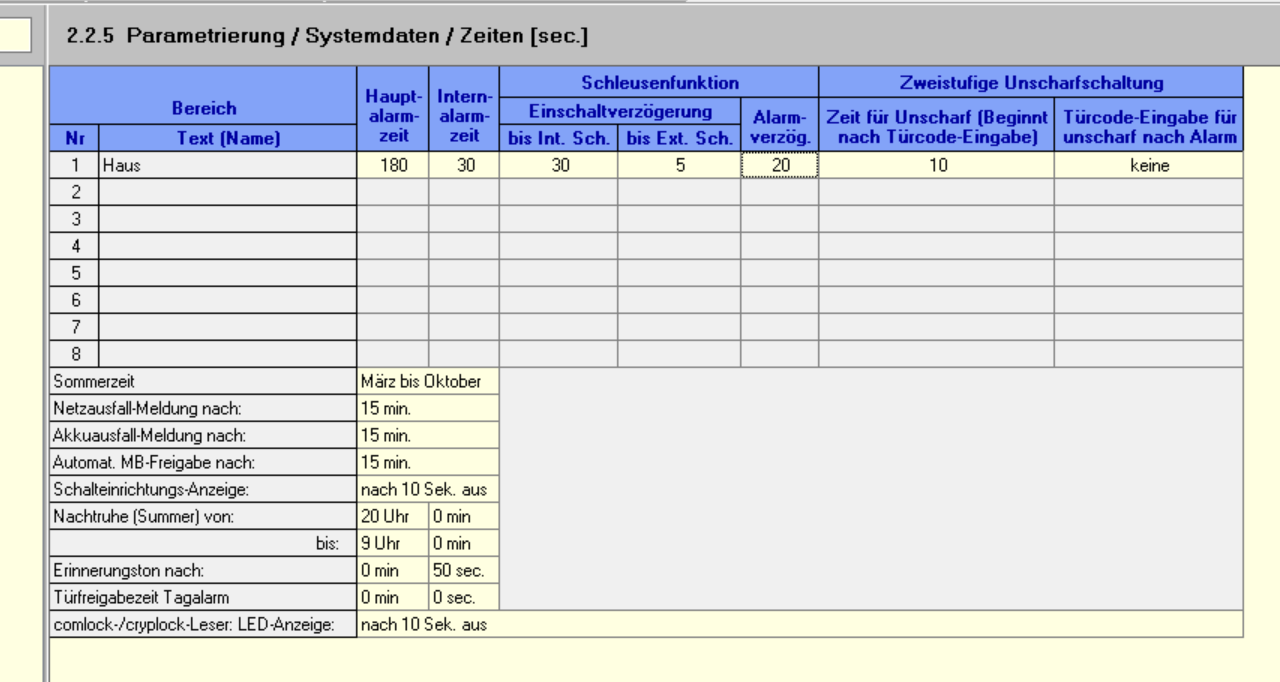Viewport: 1280px width, 682px height.
Task: Click the 'Haus' name cell in row 1
Action: tap(227, 167)
